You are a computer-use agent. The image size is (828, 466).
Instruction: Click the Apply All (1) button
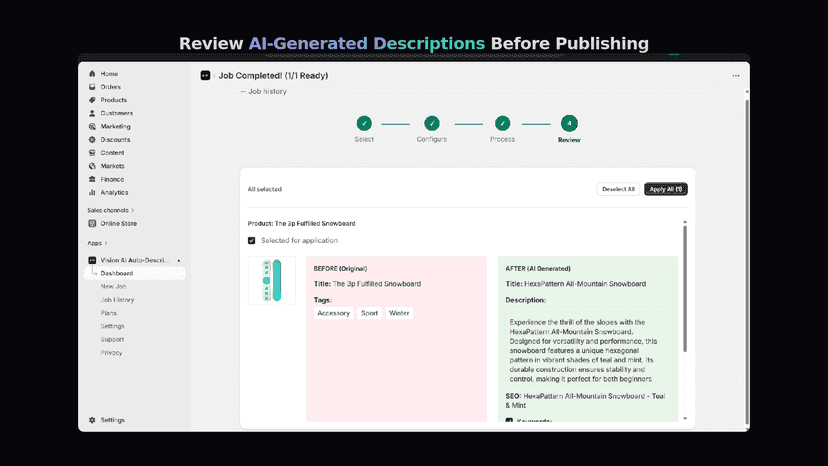pos(666,189)
